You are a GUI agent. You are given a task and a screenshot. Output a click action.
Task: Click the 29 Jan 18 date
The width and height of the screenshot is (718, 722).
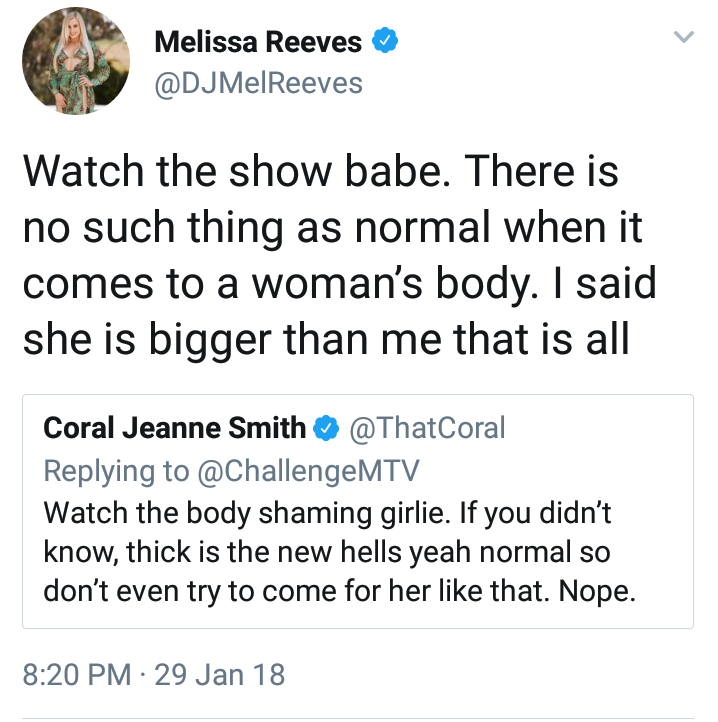click(x=220, y=675)
